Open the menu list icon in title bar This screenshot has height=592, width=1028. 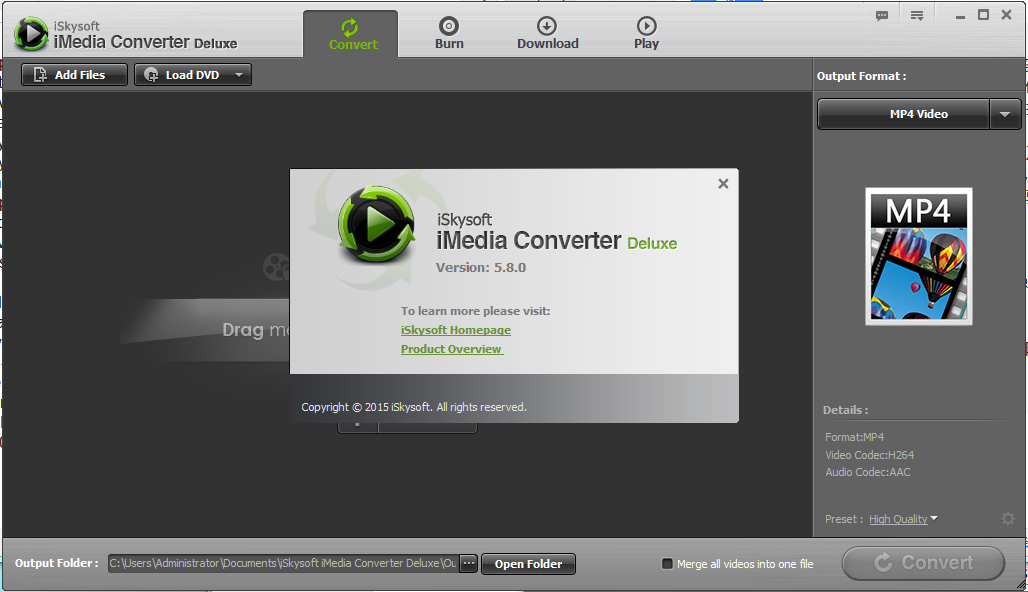tap(917, 15)
